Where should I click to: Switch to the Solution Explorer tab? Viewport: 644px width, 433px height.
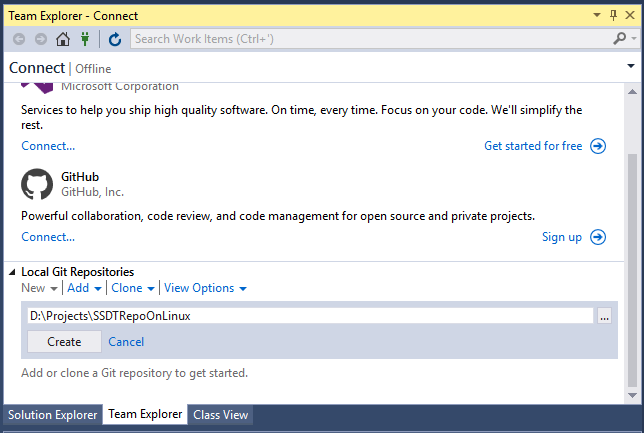tap(53, 415)
